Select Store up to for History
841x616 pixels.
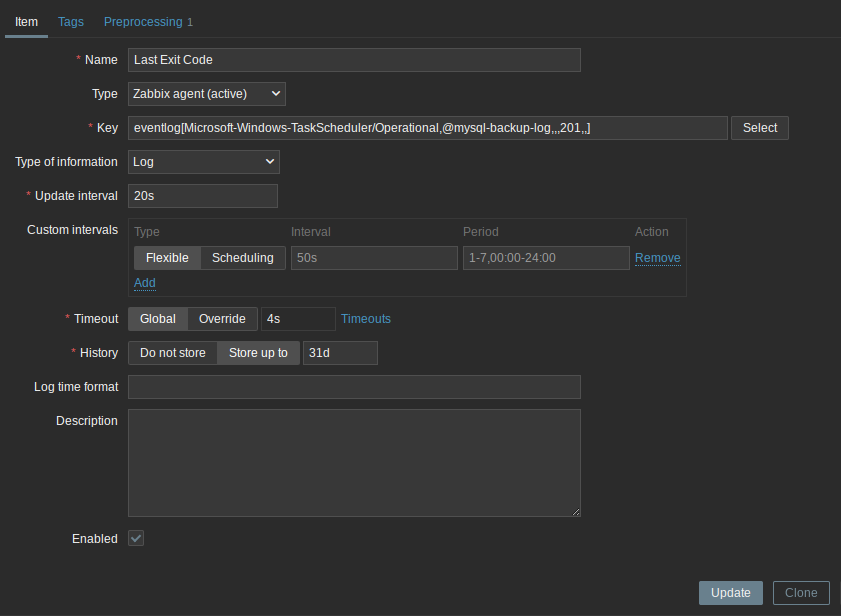pos(258,353)
